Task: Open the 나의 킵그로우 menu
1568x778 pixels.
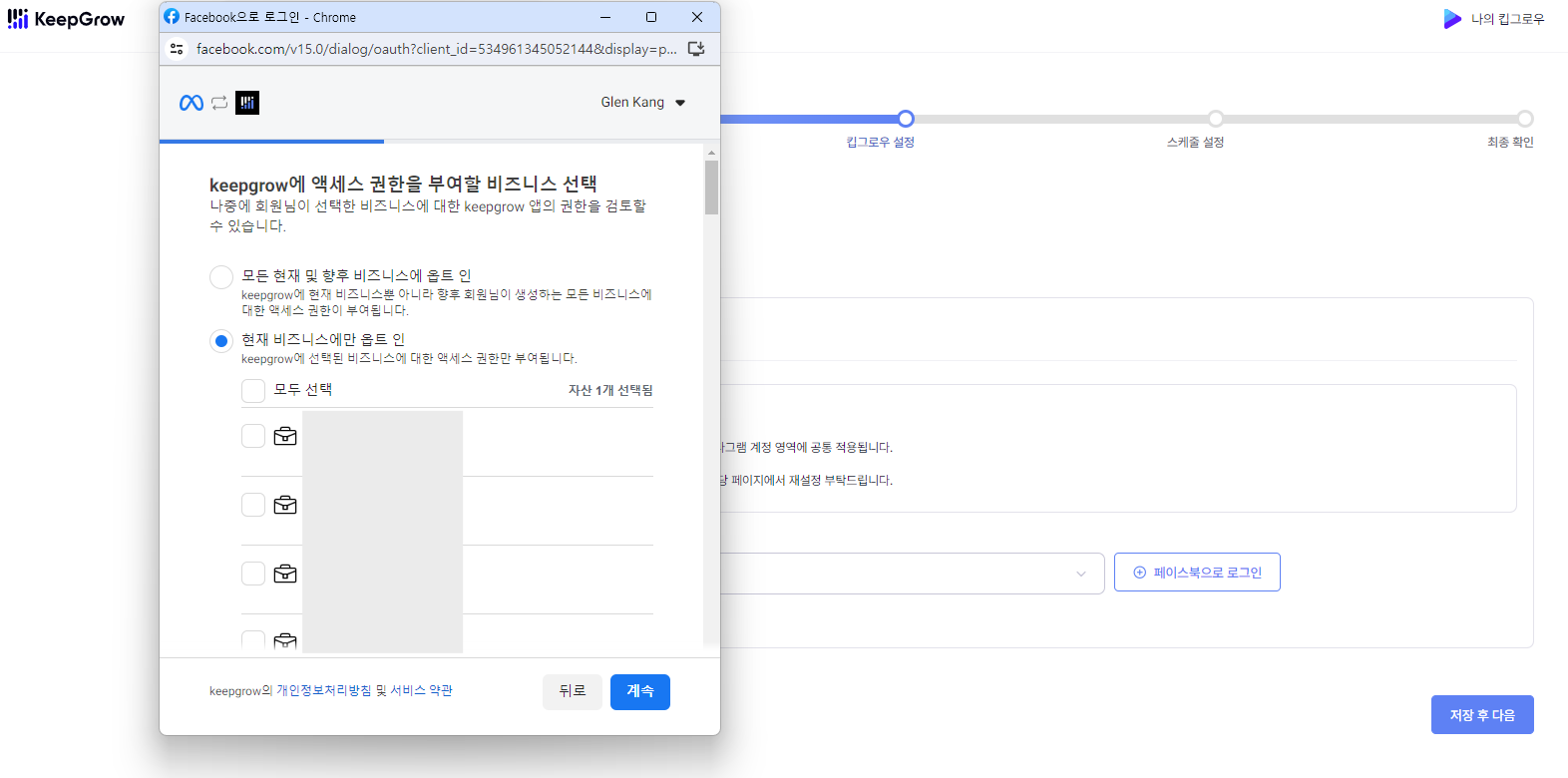Action: pos(1507,19)
